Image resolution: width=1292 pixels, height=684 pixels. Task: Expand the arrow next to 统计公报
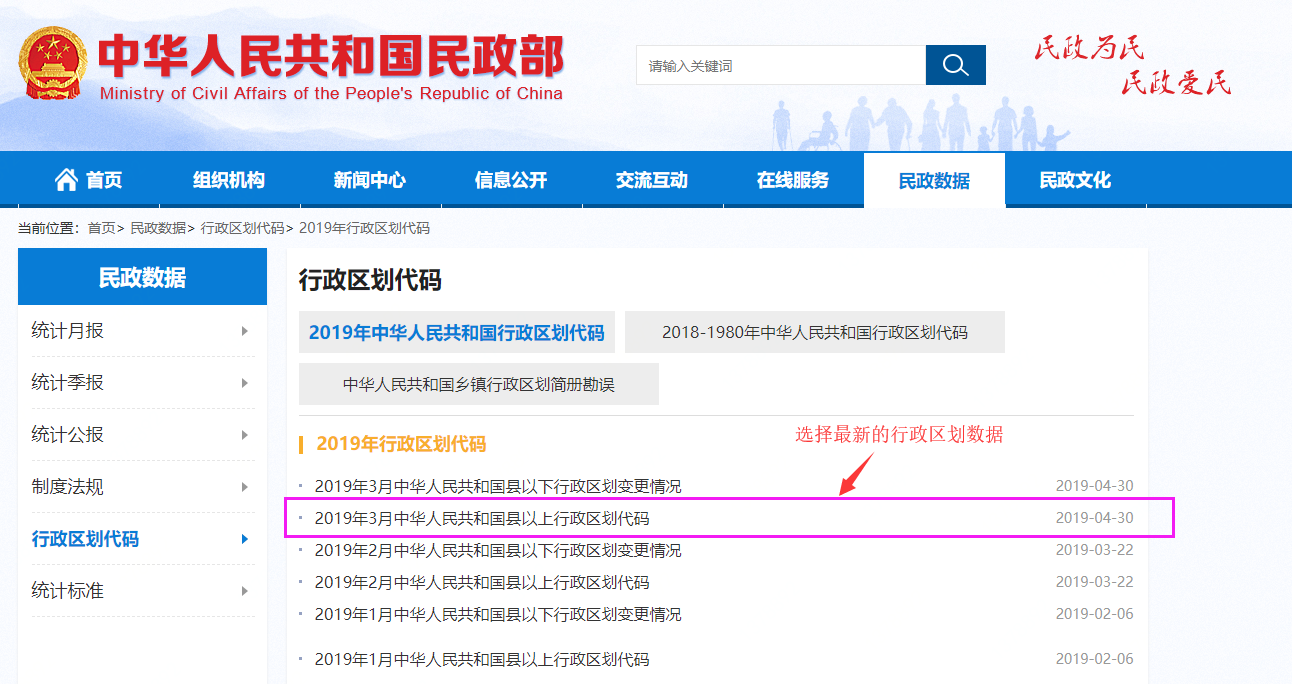coord(245,435)
